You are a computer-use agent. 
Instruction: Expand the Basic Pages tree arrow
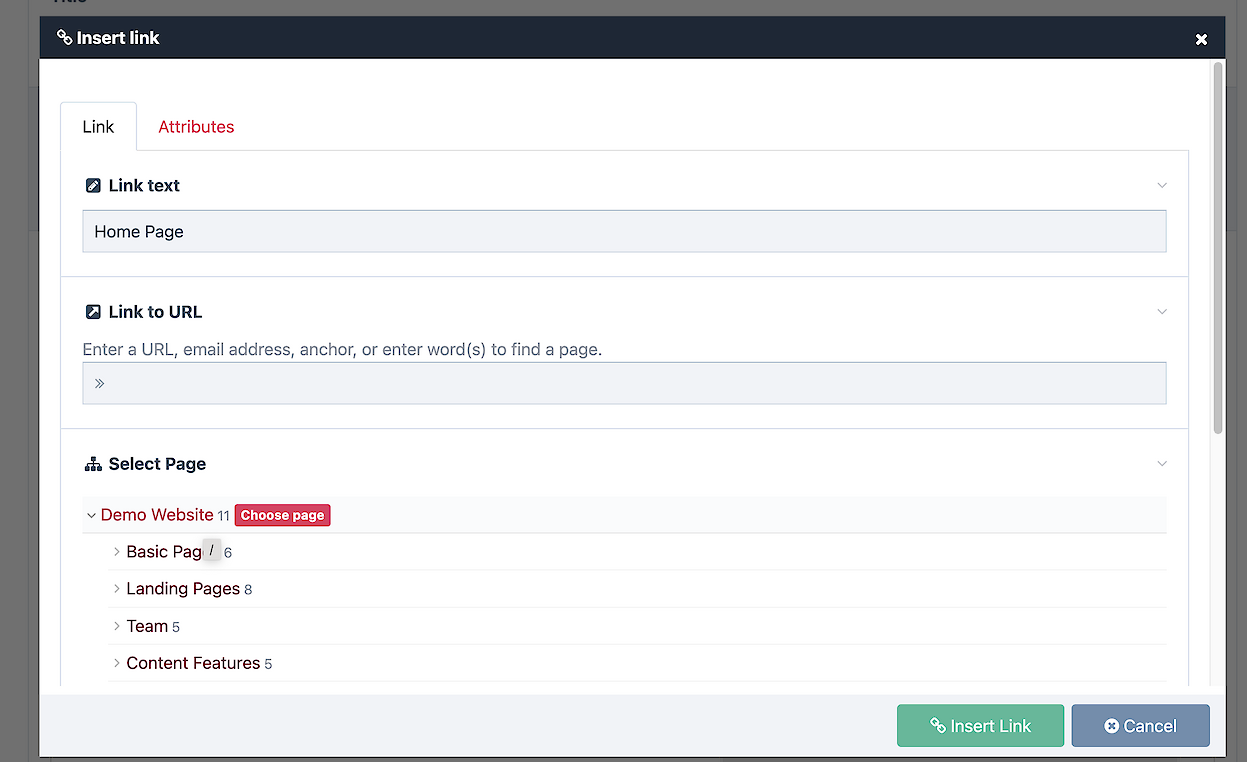tap(117, 552)
